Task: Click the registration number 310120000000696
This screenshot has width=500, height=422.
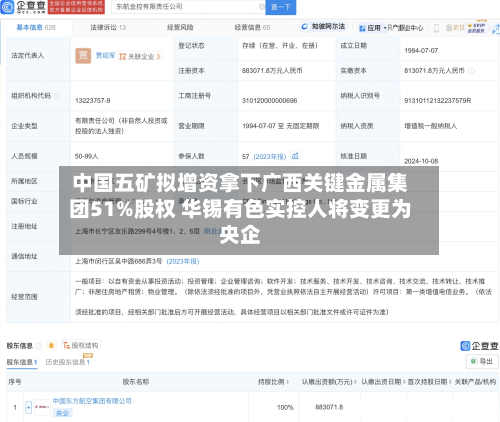Action: (269, 101)
